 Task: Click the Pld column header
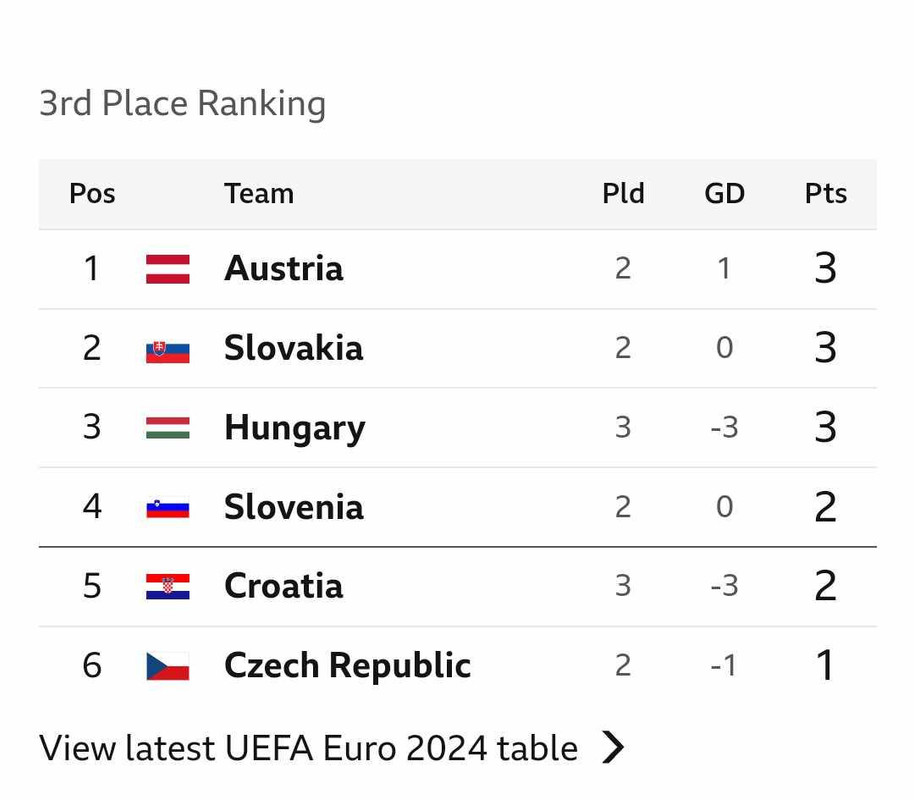tap(623, 193)
